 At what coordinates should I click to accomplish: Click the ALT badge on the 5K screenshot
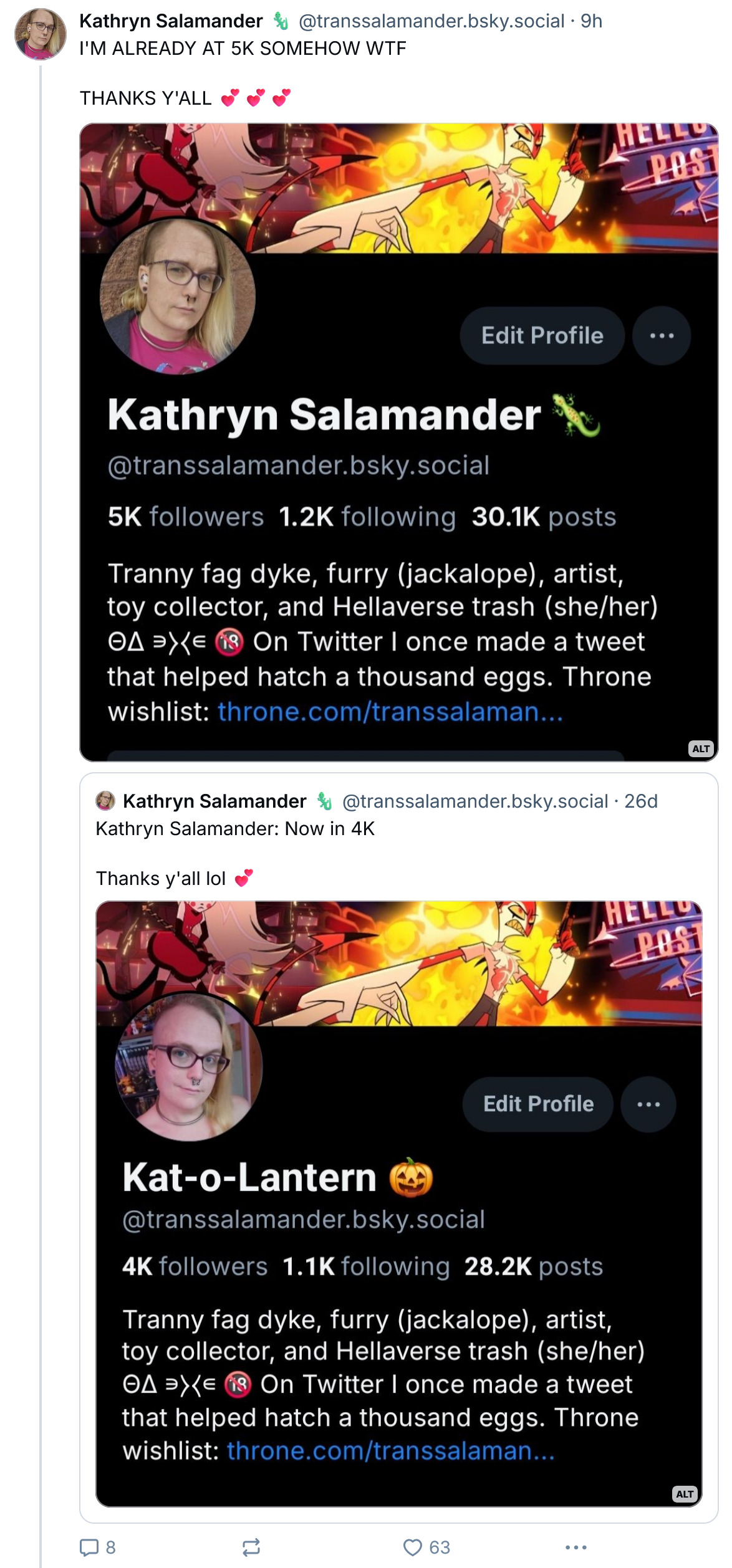[701, 748]
